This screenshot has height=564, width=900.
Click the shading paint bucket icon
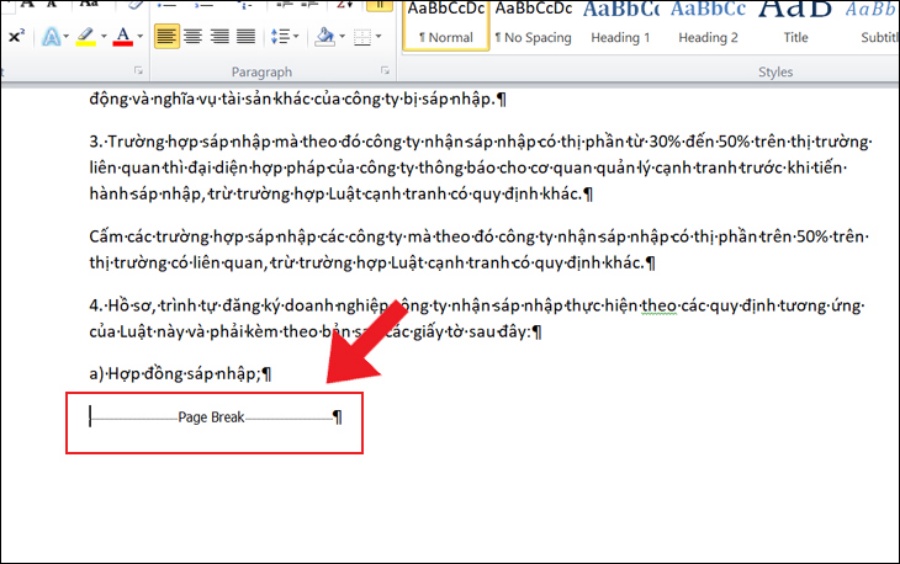tap(323, 37)
